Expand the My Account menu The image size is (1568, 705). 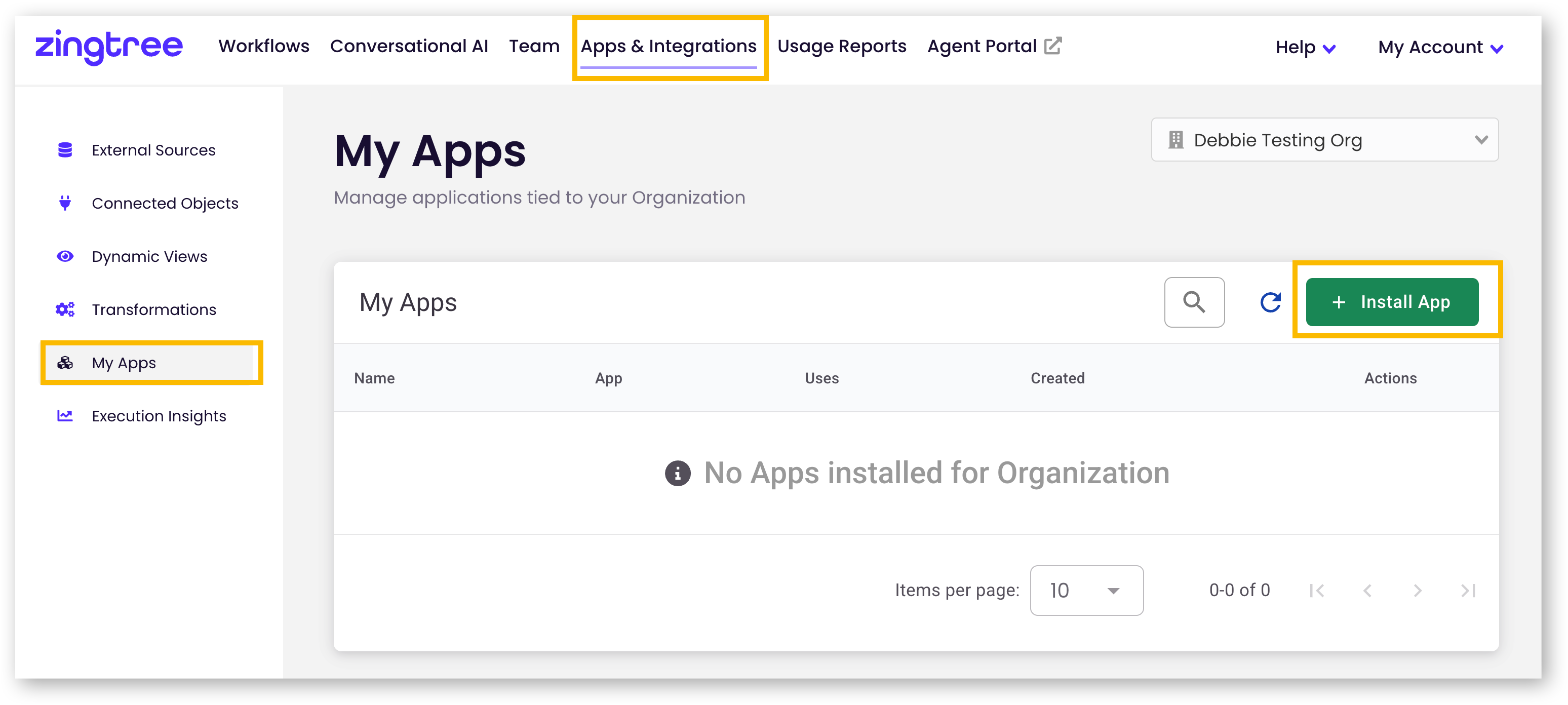coord(1440,48)
